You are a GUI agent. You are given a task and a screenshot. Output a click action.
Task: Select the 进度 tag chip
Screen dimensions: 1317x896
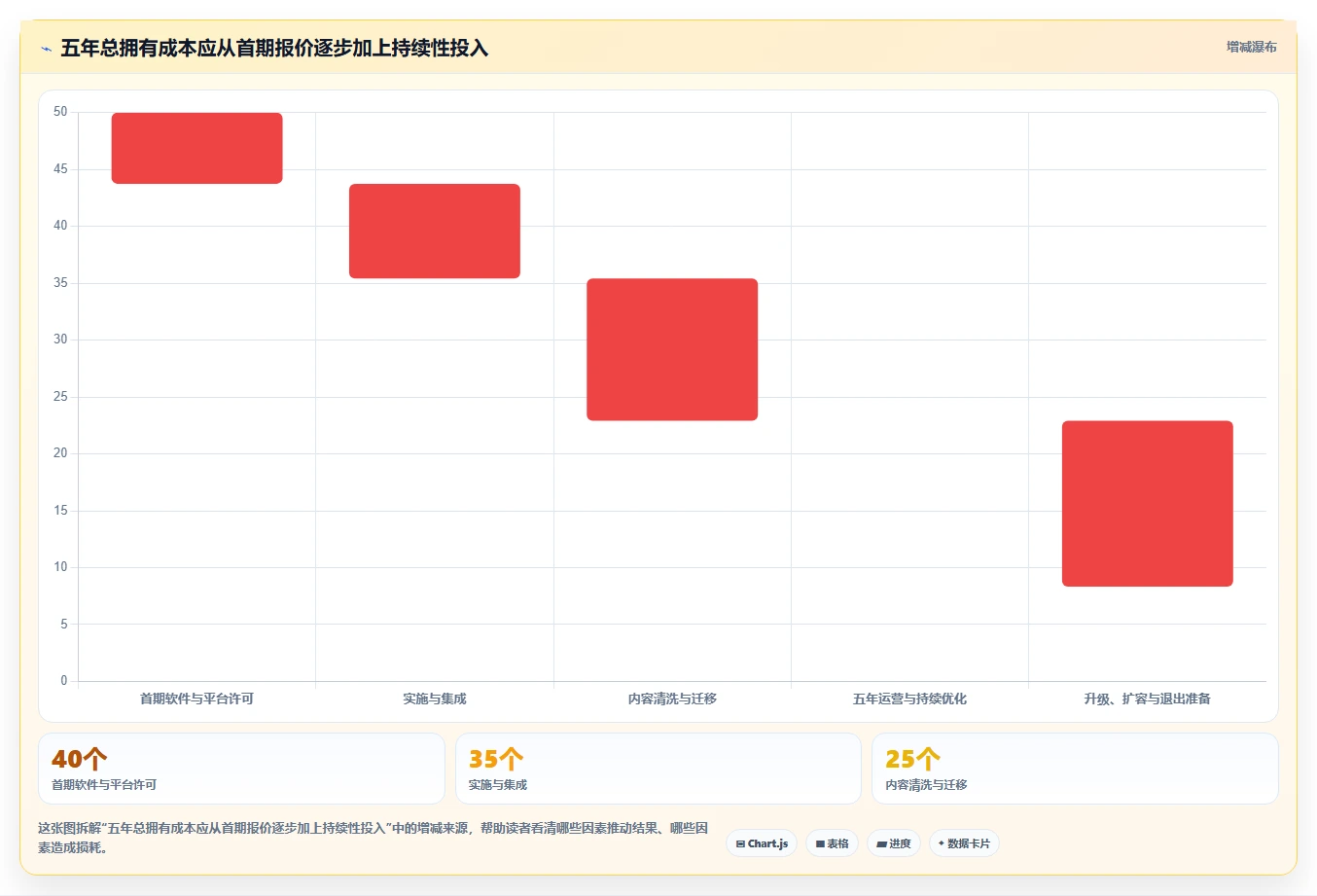pyautogui.click(x=894, y=843)
